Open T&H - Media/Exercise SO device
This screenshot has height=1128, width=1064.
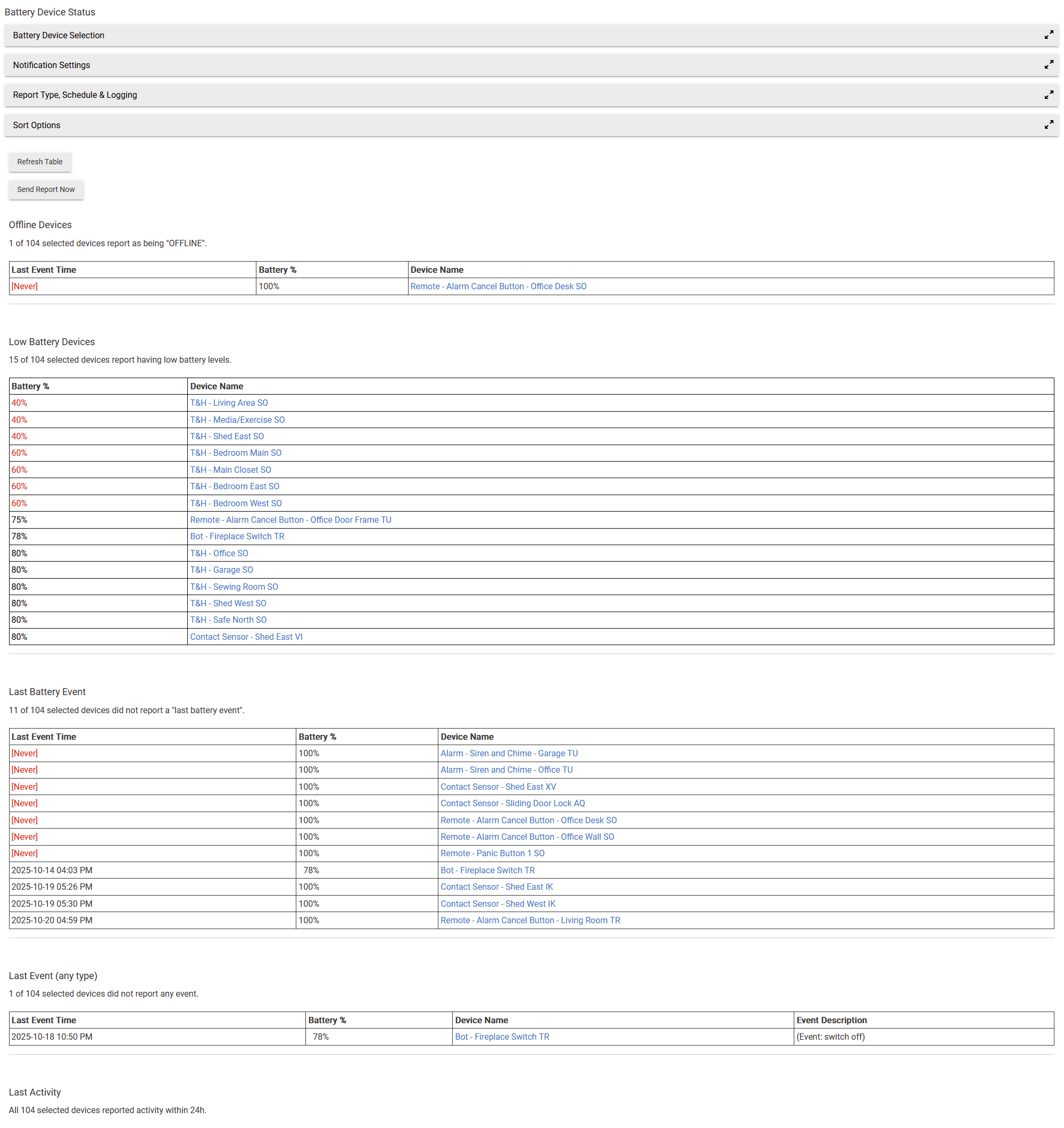(x=237, y=420)
